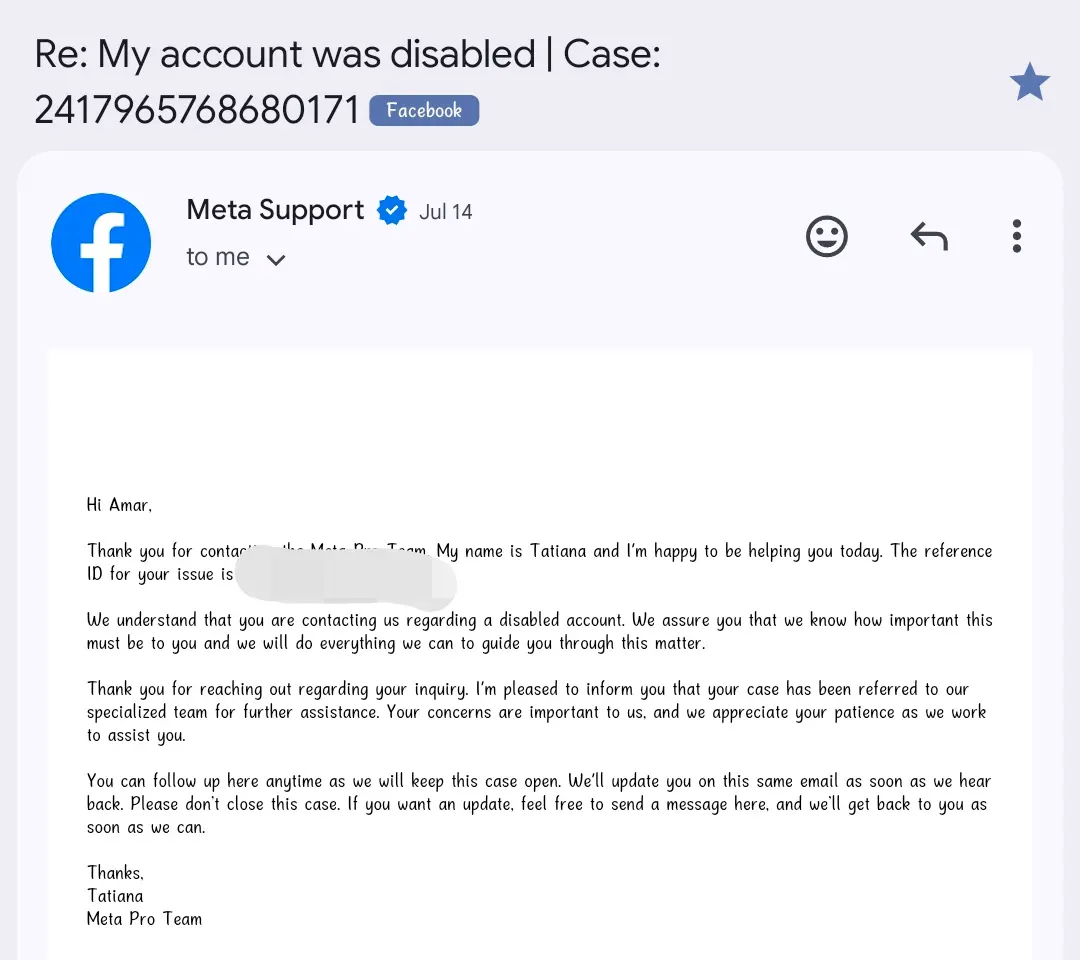Click the 'You can follow up here' paragraph
Image resolution: width=1080 pixels, height=960 pixels.
539,804
